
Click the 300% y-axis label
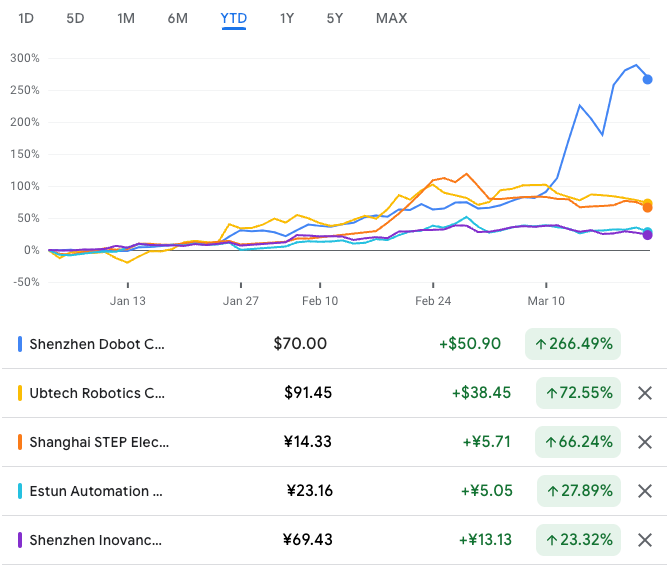click(25, 58)
